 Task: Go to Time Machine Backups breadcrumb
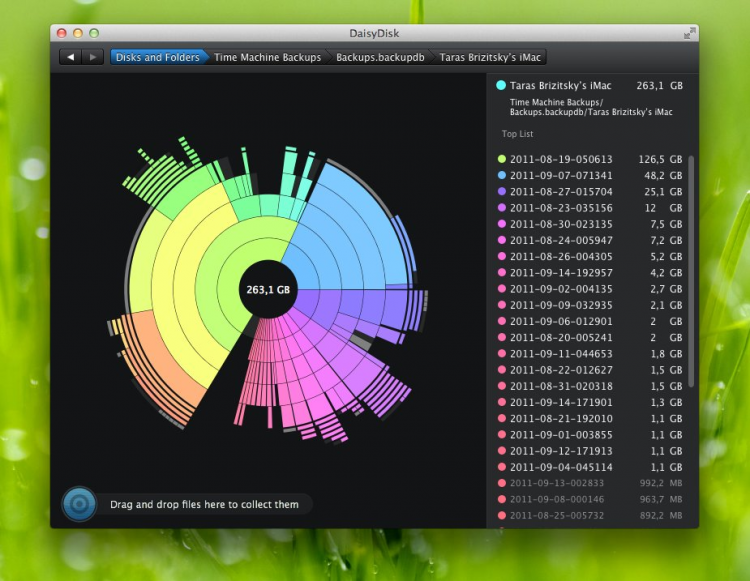(267, 57)
